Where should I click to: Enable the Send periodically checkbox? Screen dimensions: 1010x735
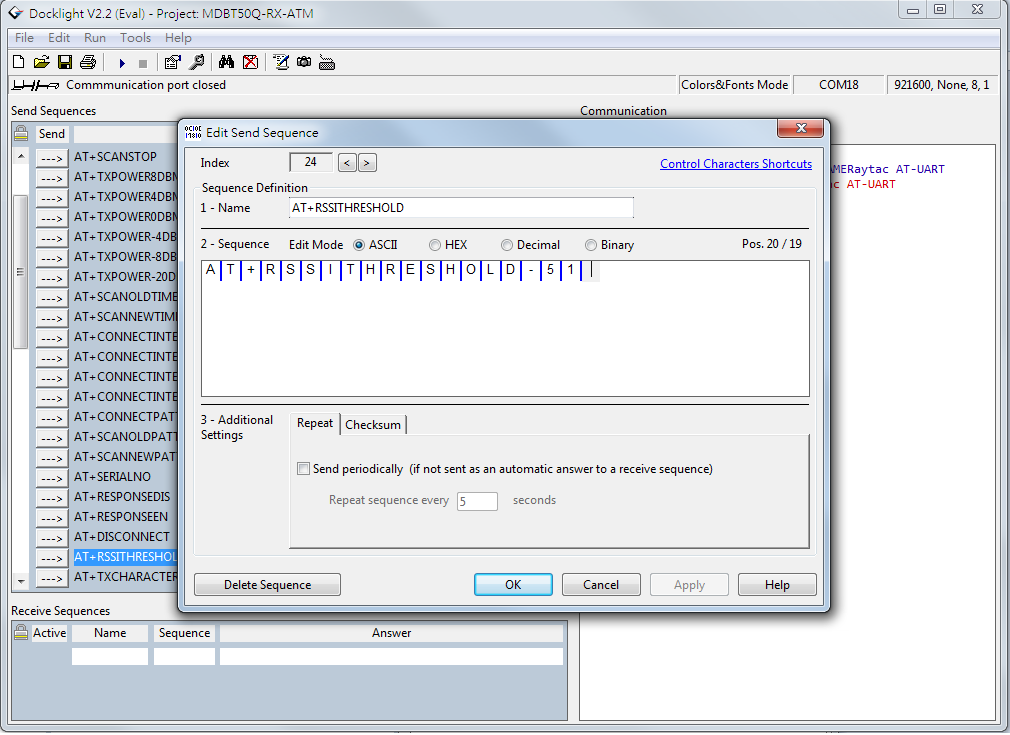(x=304, y=469)
